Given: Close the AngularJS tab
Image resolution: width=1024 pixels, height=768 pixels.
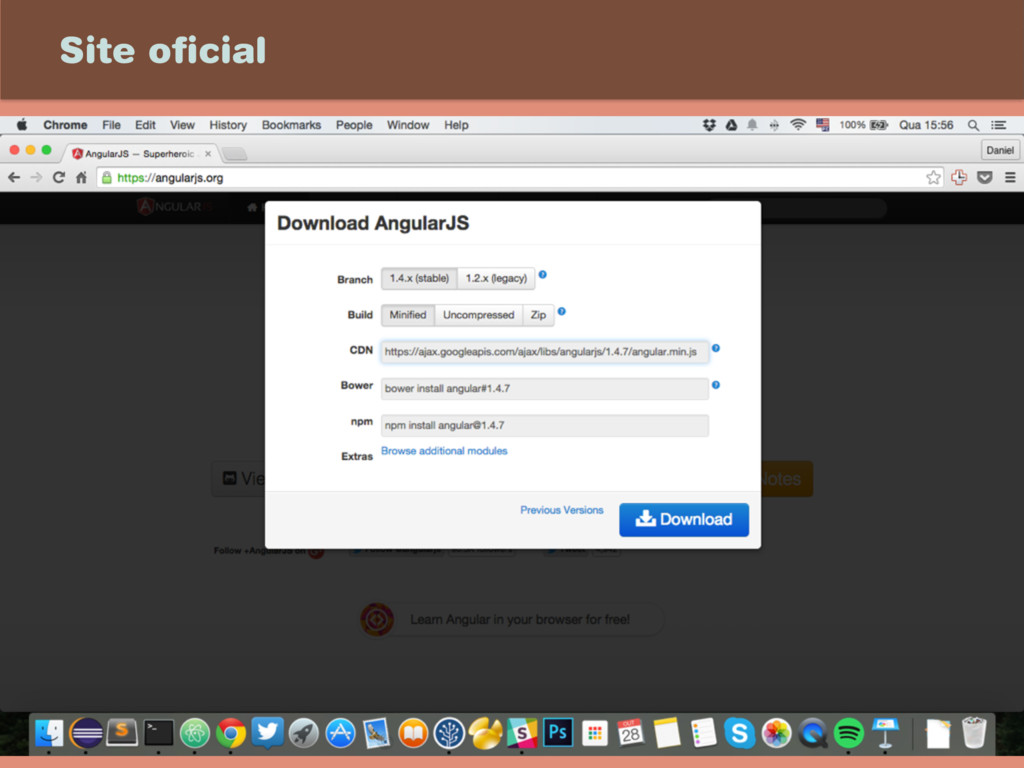Looking at the screenshot, I should (208, 154).
